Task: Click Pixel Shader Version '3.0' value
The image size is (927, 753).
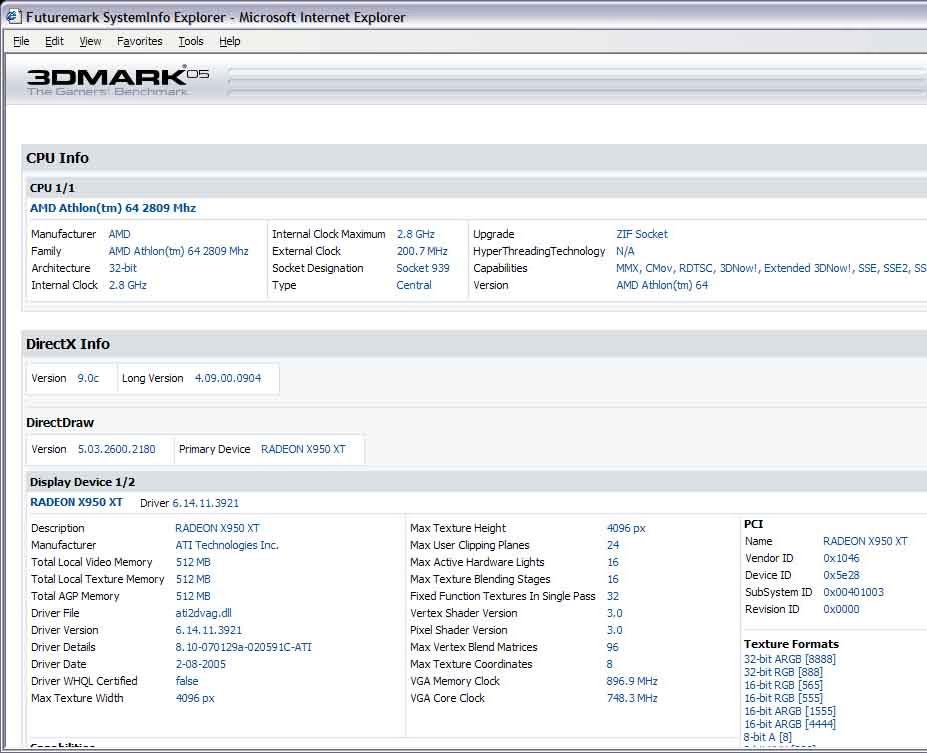Action: [615, 630]
